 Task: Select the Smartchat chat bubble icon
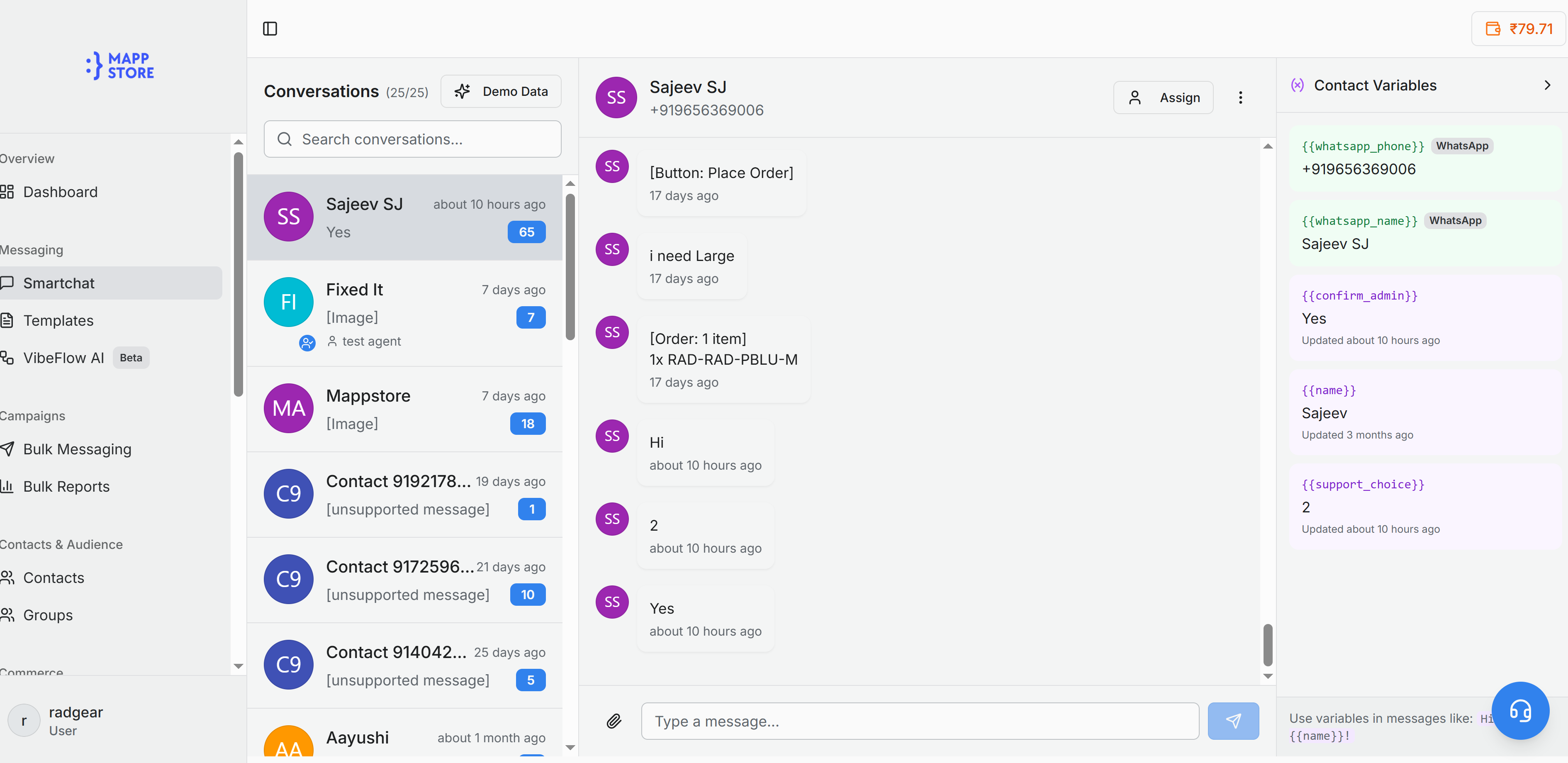[8, 283]
